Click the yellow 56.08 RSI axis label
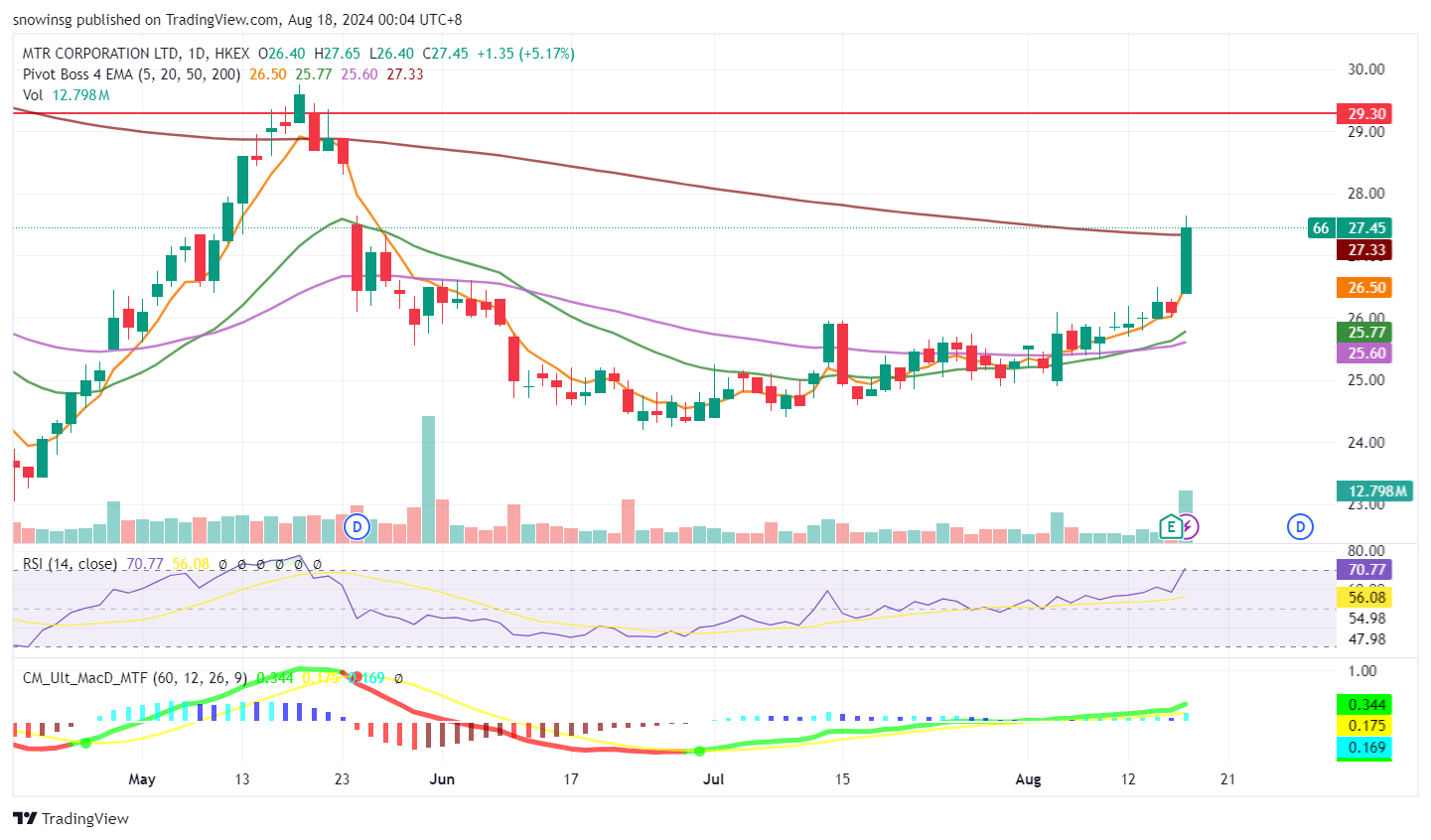 coord(1364,598)
